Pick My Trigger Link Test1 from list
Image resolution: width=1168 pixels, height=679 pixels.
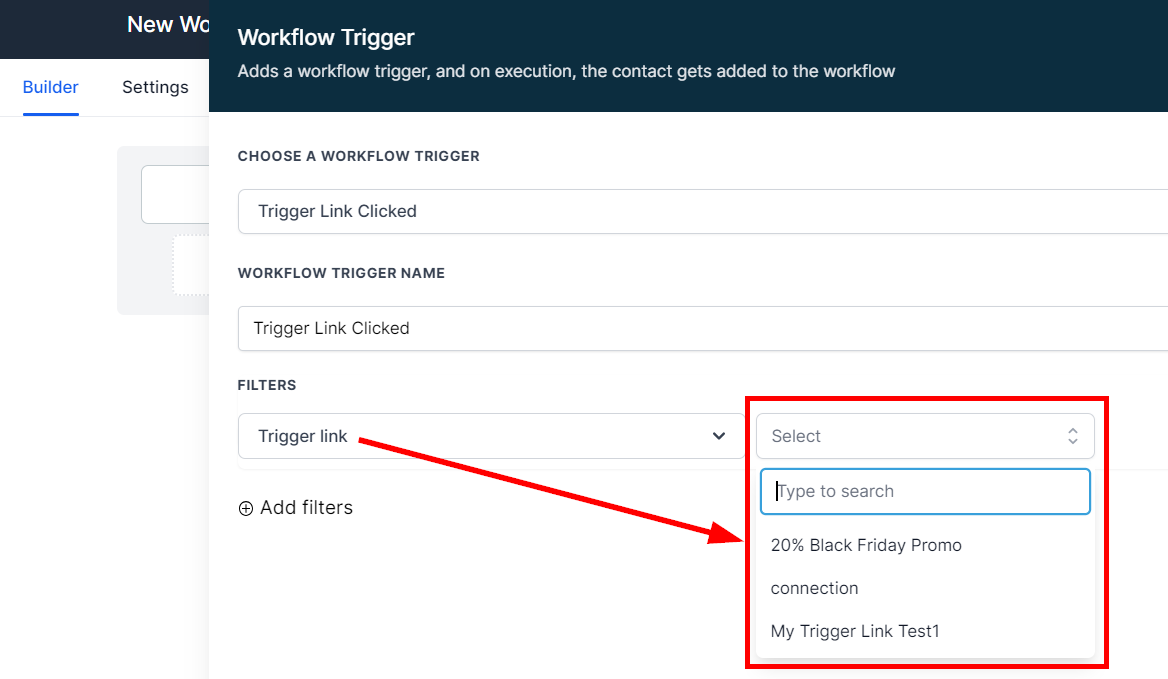click(855, 631)
